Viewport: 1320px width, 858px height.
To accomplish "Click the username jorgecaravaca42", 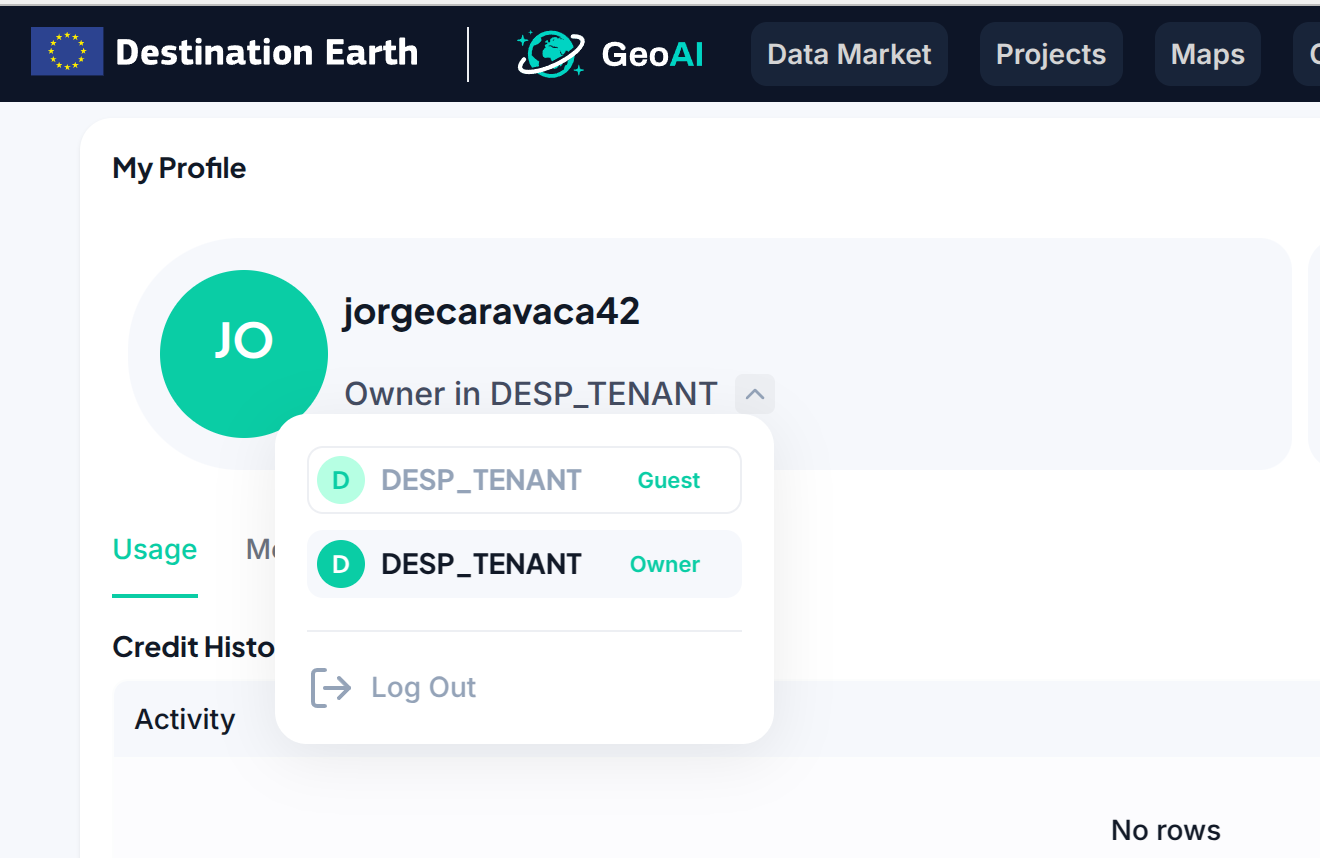I will coord(491,312).
